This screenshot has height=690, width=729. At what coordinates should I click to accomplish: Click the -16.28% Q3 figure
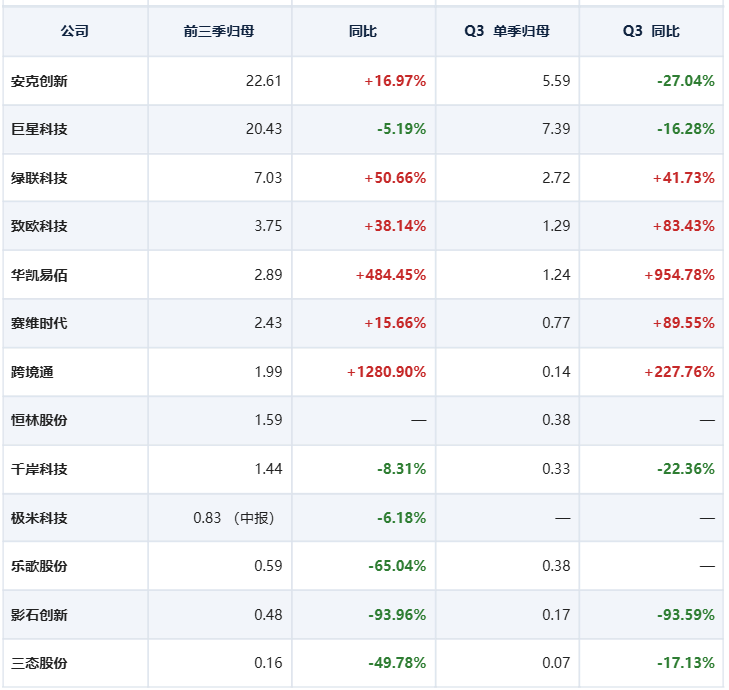(686, 129)
